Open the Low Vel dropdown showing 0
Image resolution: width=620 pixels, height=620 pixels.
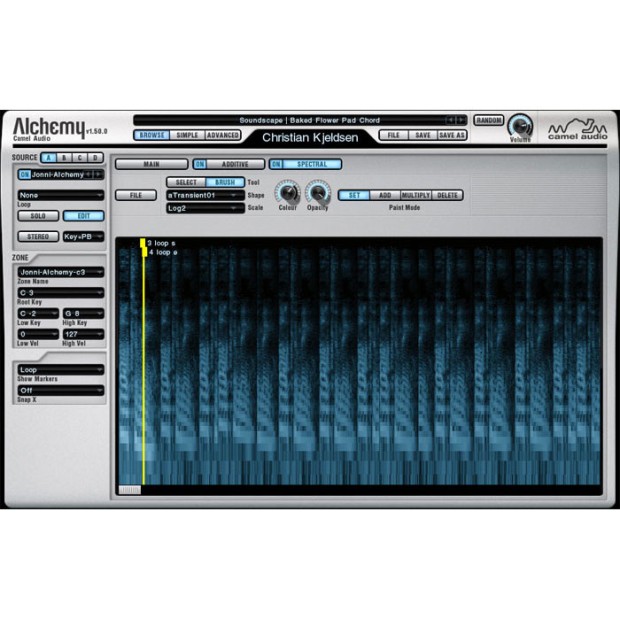38,334
